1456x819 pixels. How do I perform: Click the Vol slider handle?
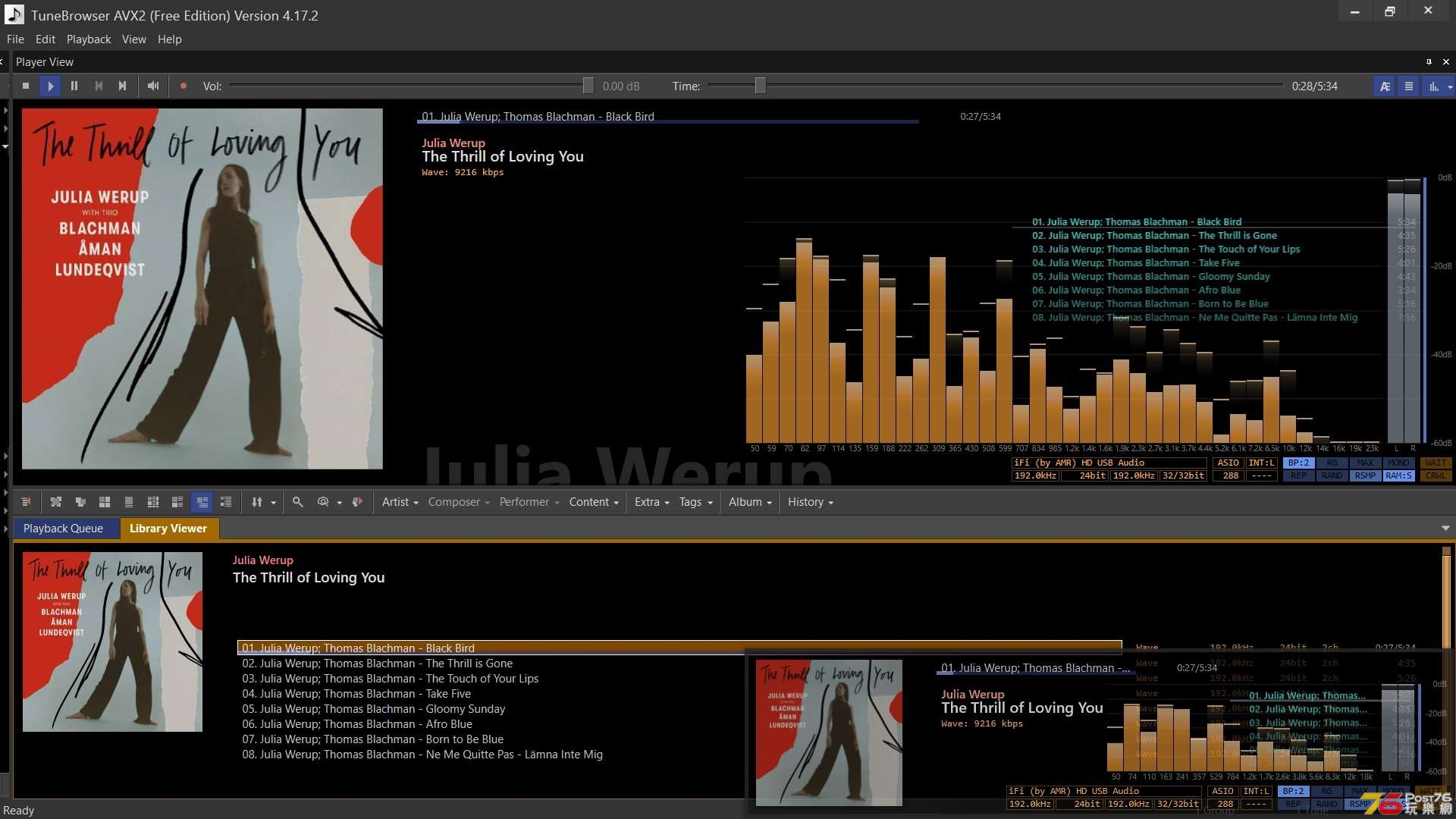pyautogui.click(x=588, y=86)
